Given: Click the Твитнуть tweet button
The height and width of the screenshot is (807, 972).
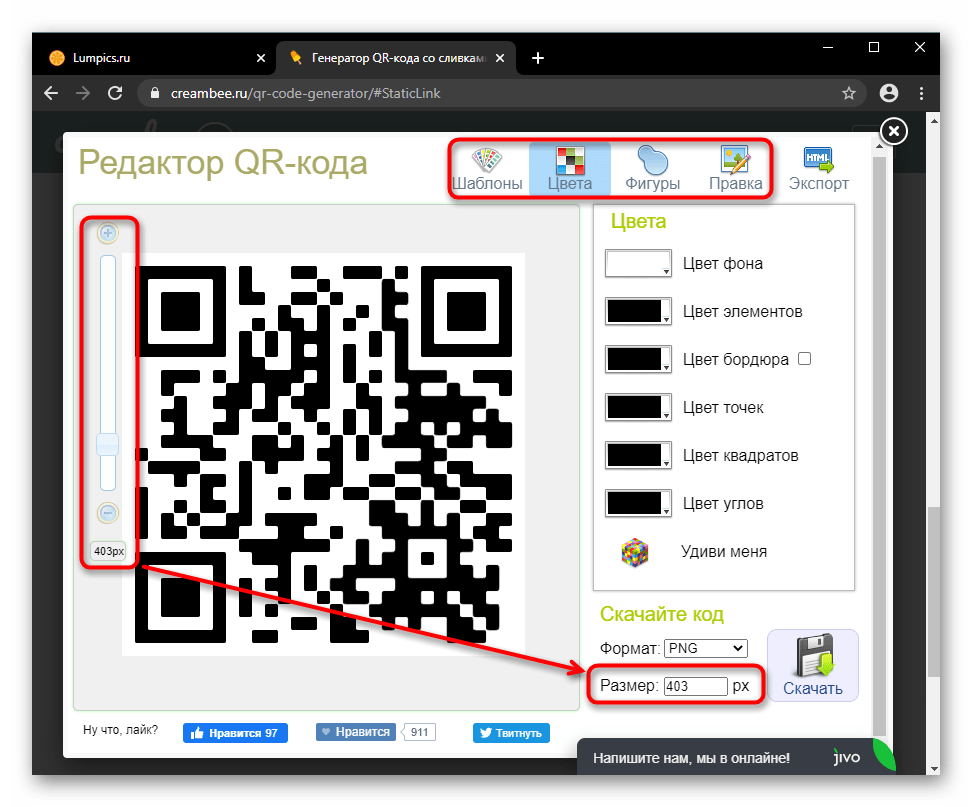Looking at the screenshot, I should 511,733.
